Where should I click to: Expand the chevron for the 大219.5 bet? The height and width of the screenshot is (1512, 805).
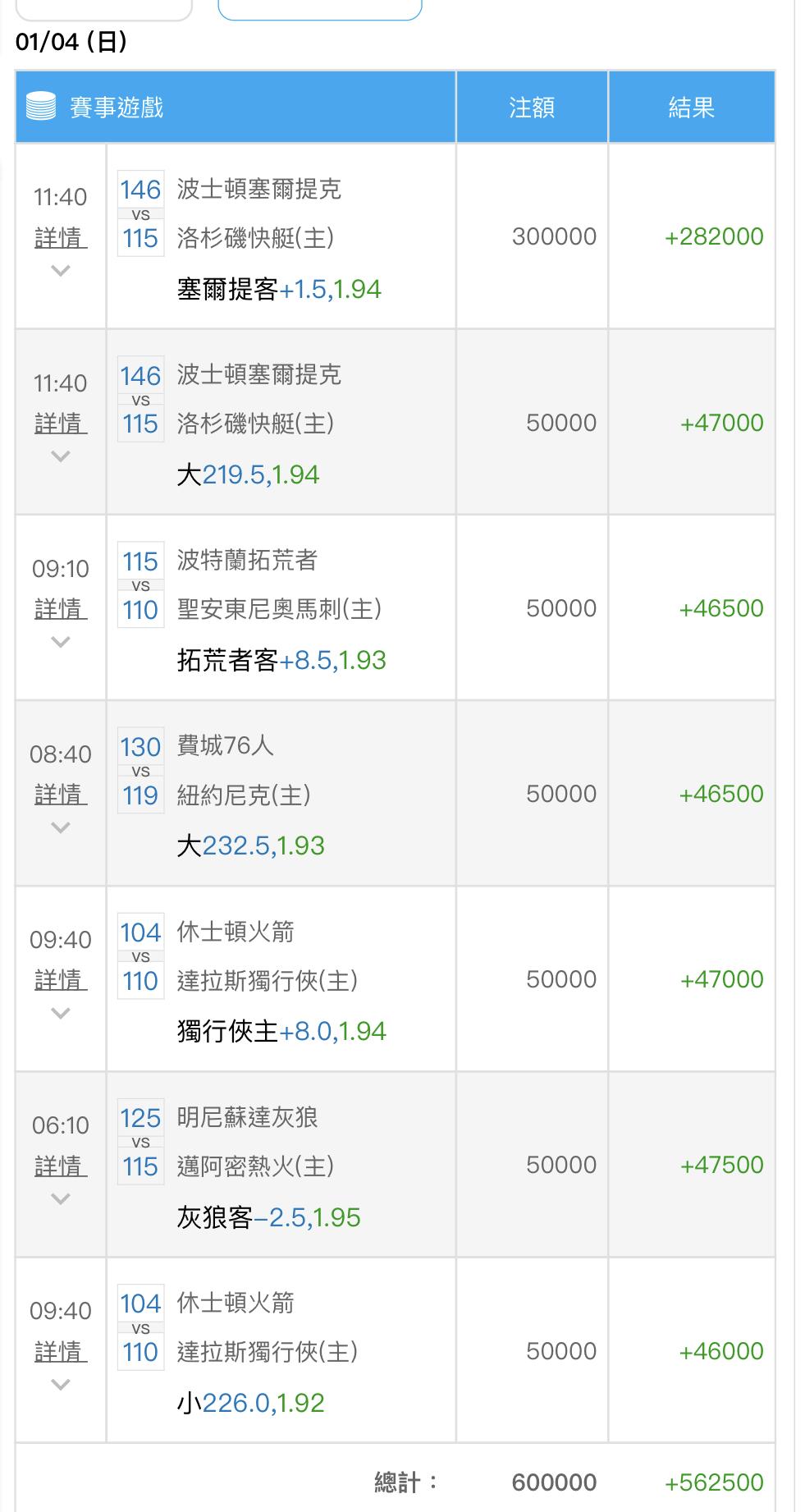(61, 456)
